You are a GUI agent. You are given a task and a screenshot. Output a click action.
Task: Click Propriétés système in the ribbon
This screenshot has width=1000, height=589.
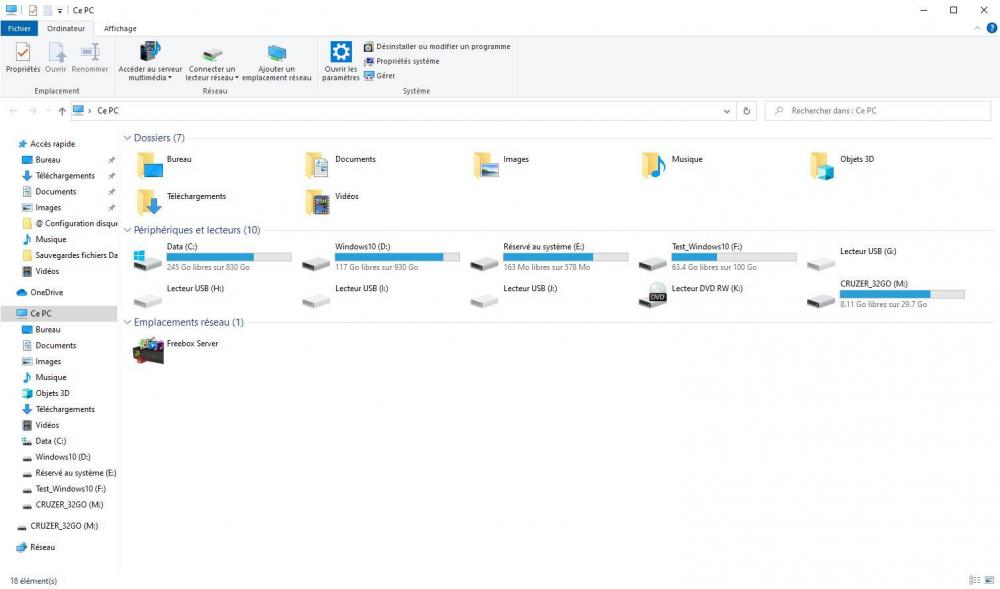(407, 61)
